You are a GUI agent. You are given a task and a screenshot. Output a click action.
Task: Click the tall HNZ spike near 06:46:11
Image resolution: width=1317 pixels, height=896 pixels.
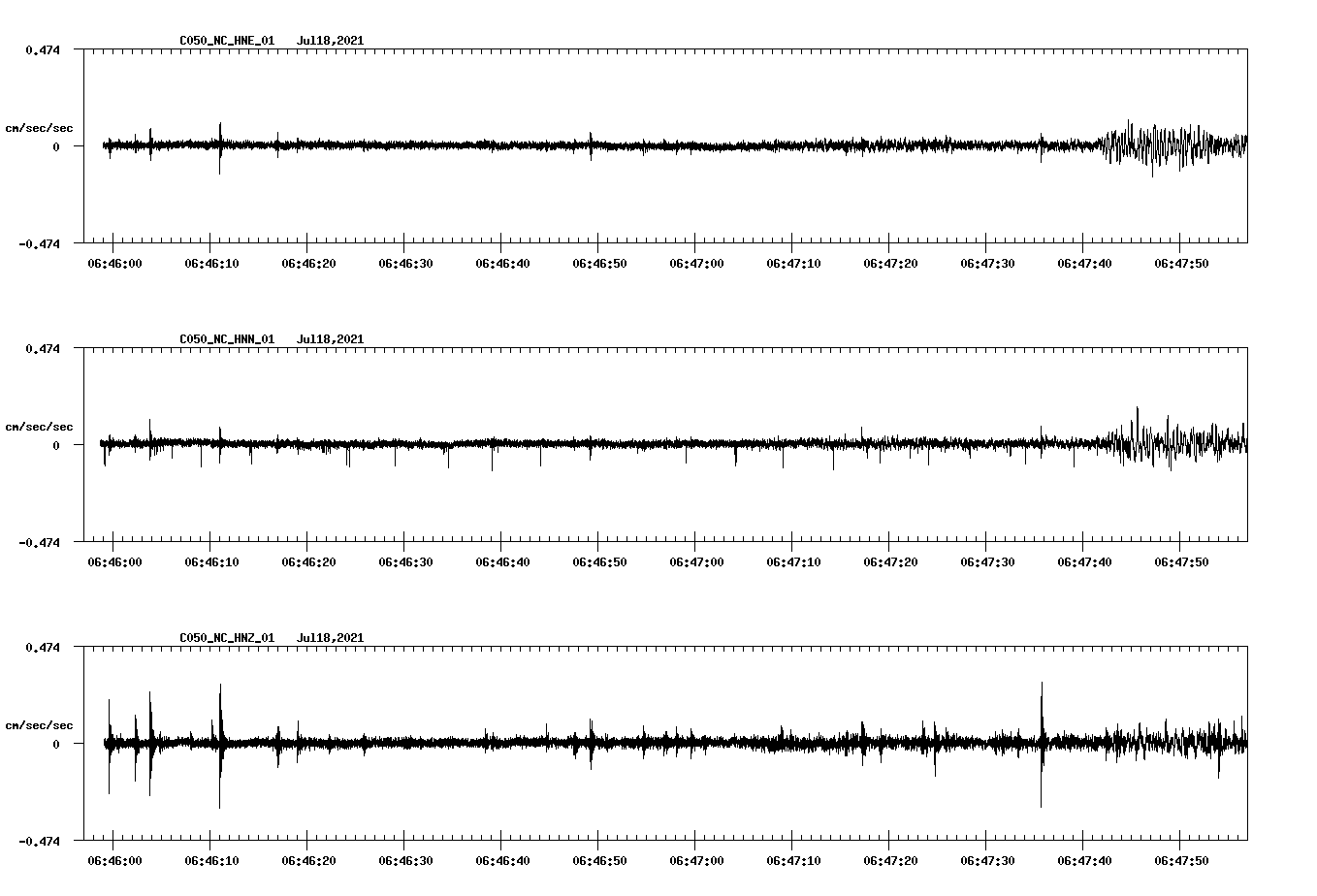(220, 746)
